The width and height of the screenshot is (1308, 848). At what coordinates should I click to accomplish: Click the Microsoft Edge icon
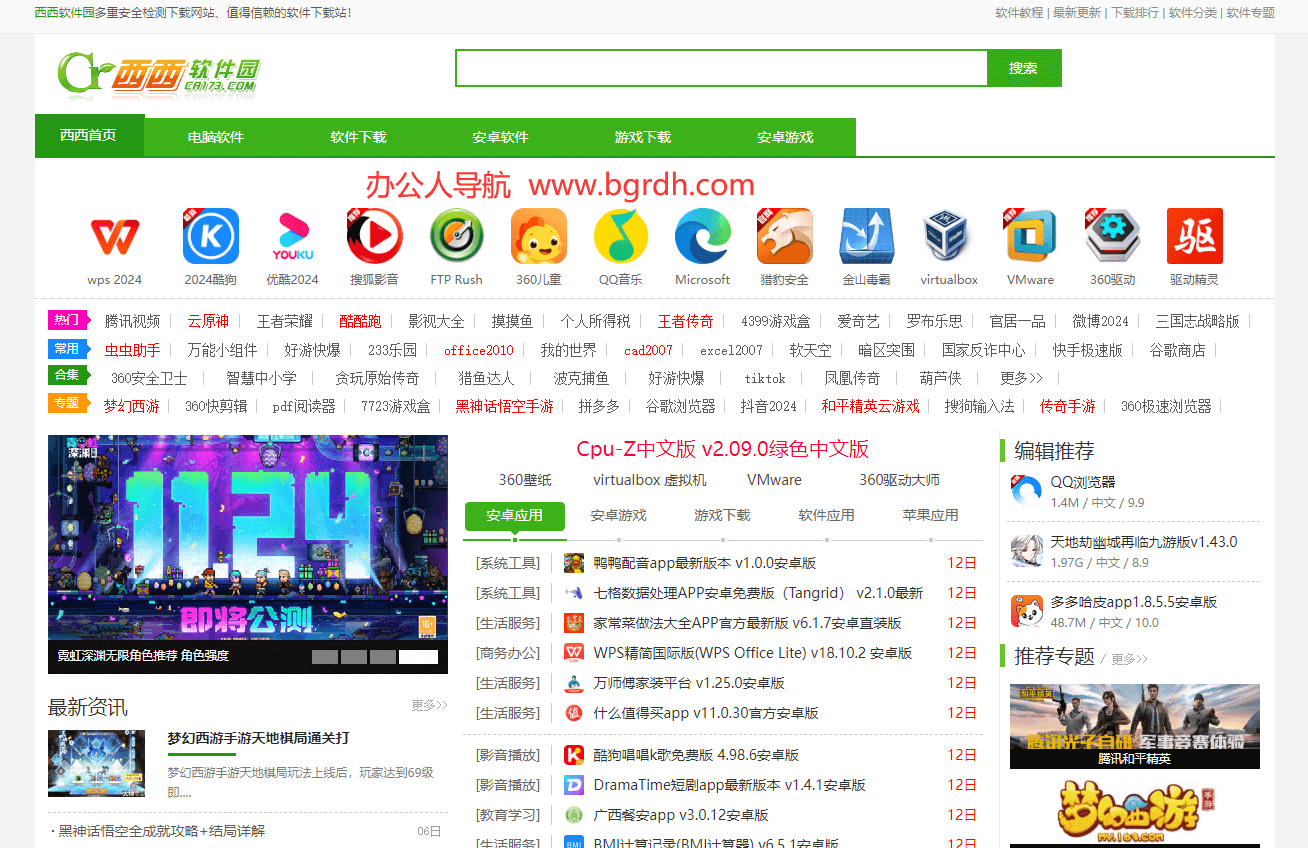tap(702, 237)
